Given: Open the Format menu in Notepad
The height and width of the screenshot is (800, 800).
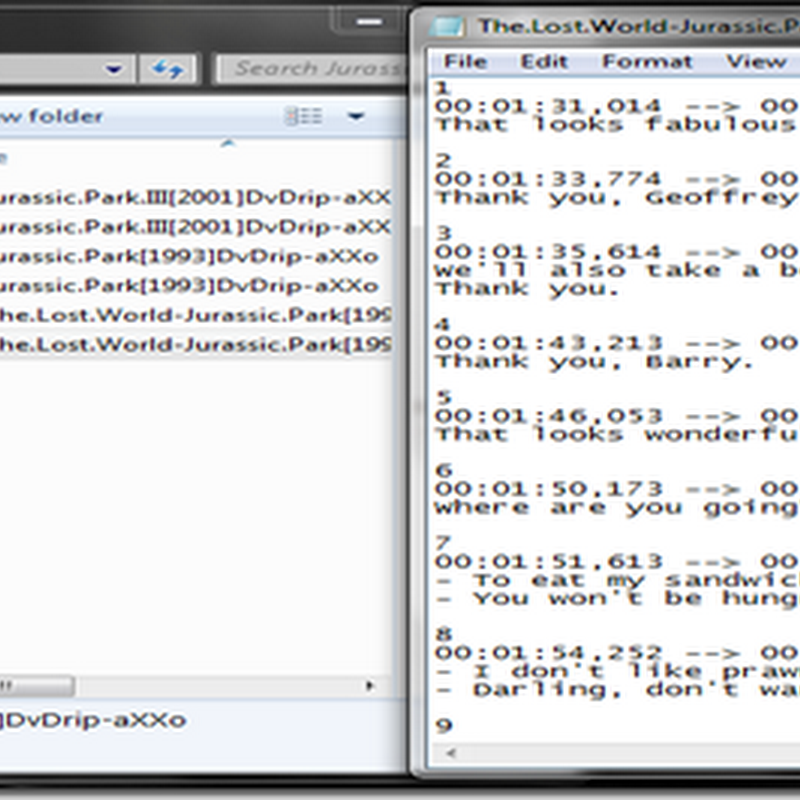Looking at the screenshot, I should [x=647, y=62].
